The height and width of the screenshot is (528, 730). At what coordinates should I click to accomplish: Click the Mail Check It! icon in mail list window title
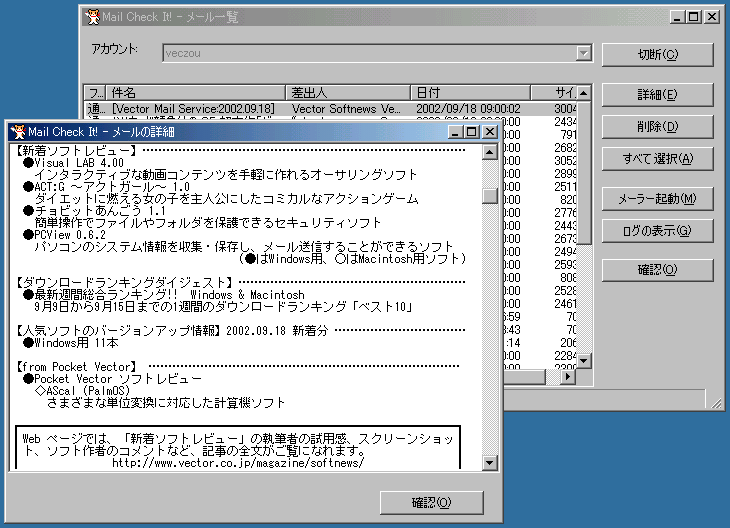point(93,17)
